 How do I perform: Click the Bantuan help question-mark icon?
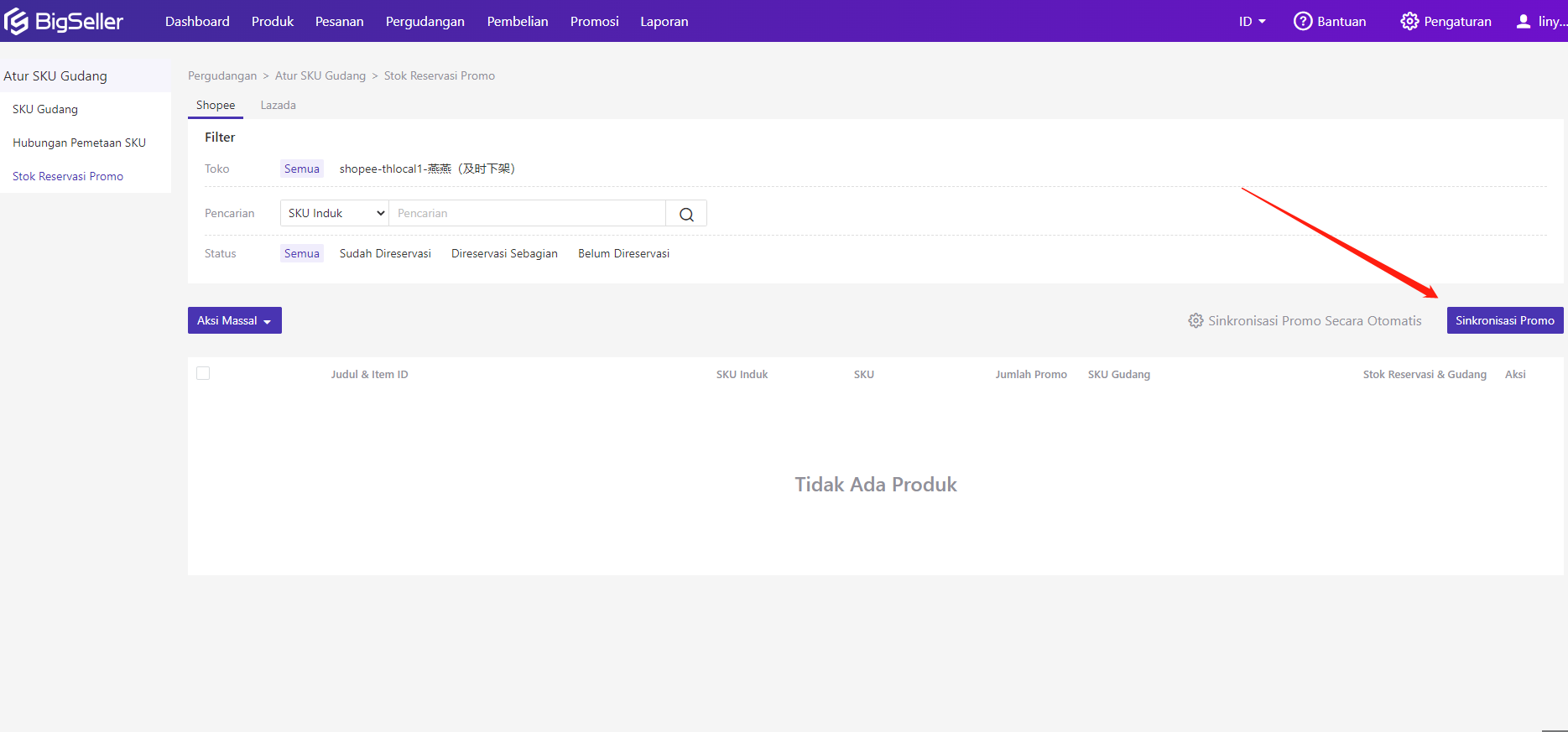coord(1302,21)
